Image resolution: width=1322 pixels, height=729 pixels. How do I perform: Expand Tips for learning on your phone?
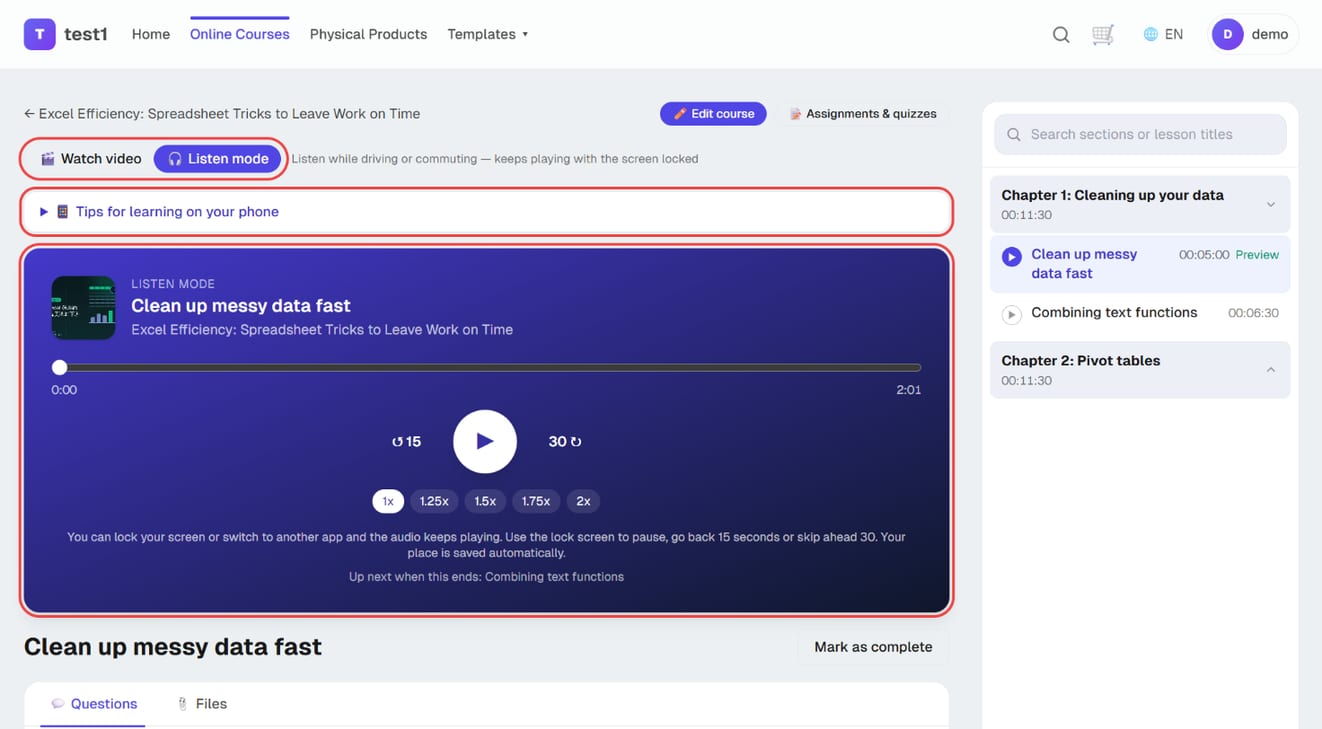pos(486,212)
